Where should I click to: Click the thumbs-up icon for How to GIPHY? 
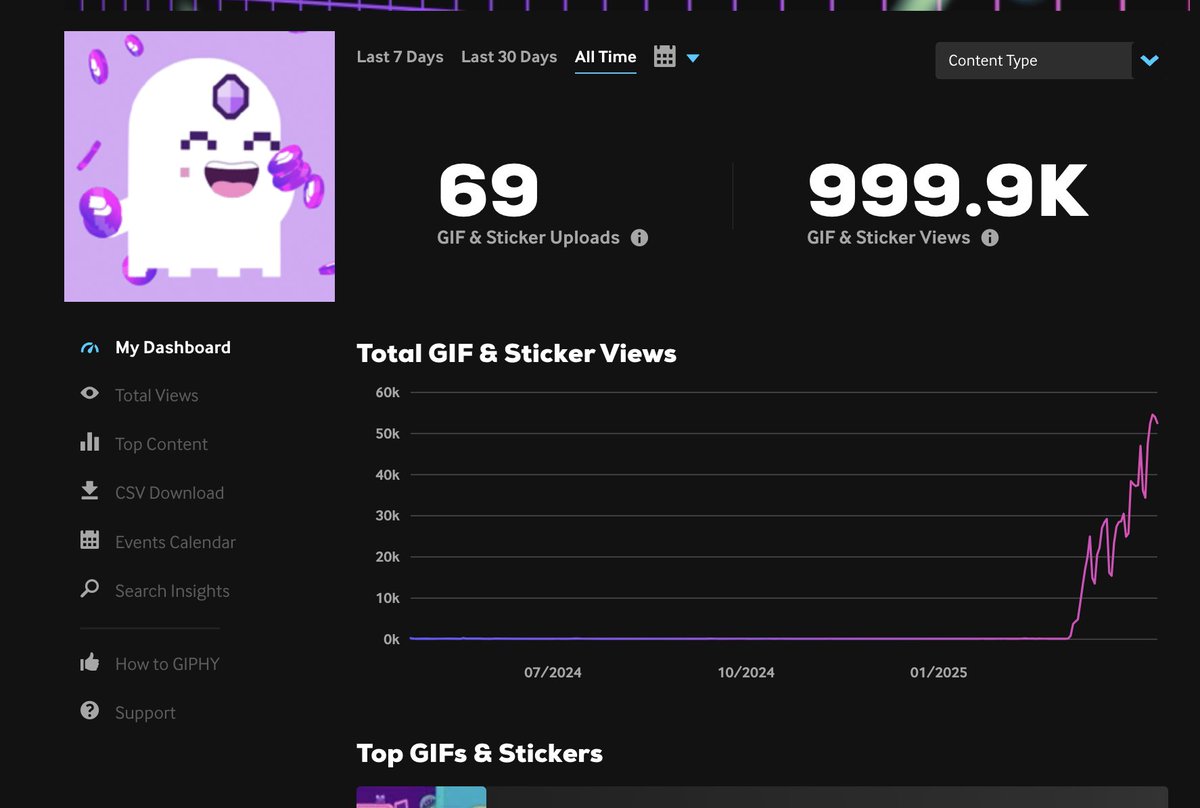(x=90, y=662)
